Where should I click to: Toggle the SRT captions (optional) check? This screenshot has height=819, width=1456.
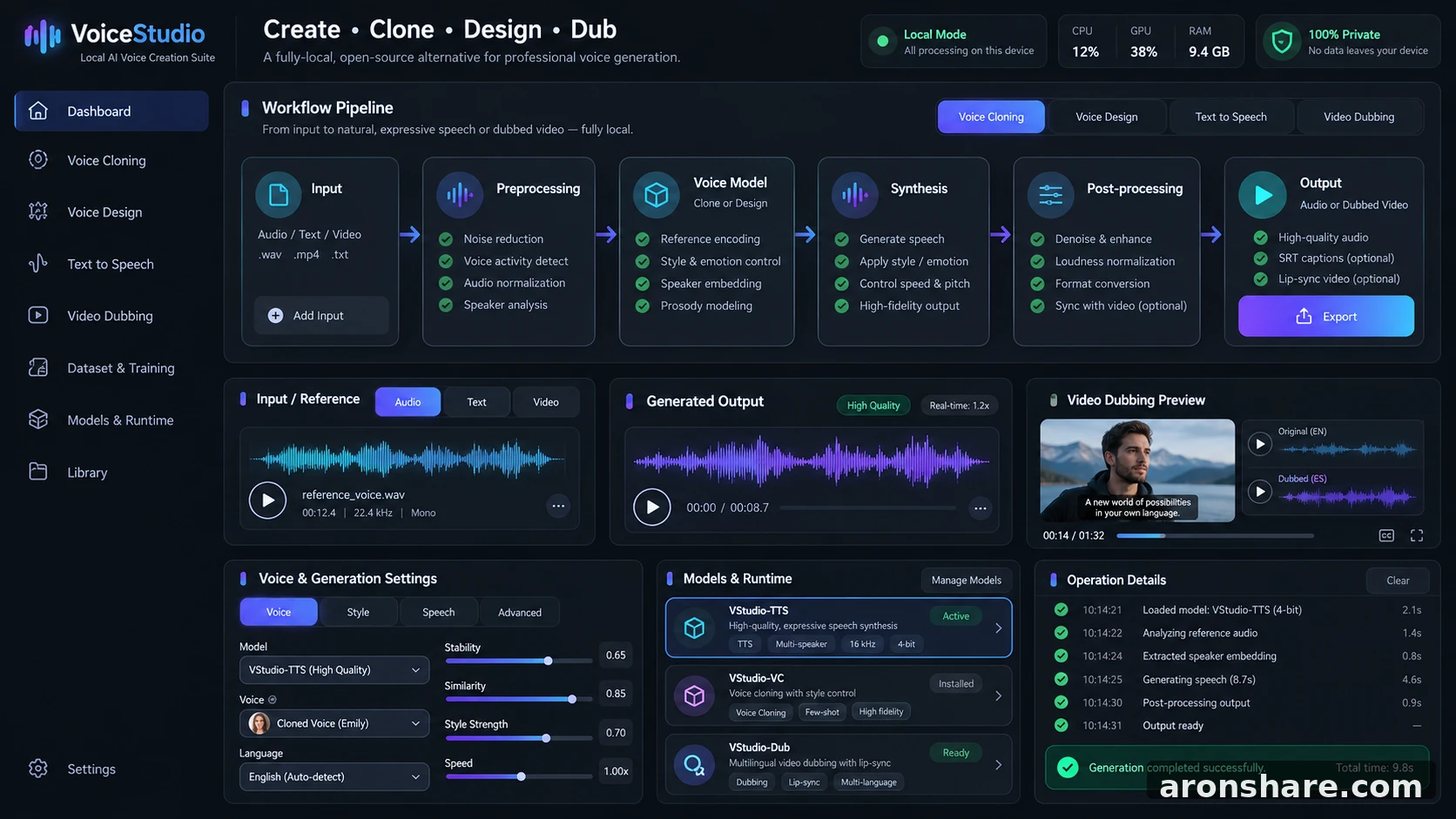click(x=1260, y=258)
